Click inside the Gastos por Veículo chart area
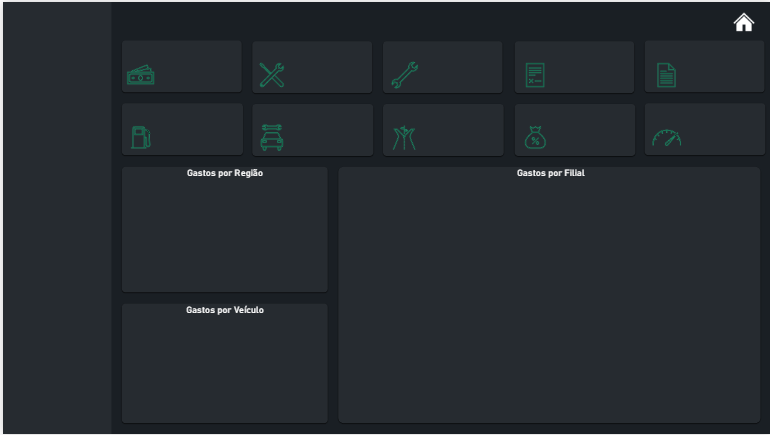The height and width of the screenshot is (435, 770). 224,370
